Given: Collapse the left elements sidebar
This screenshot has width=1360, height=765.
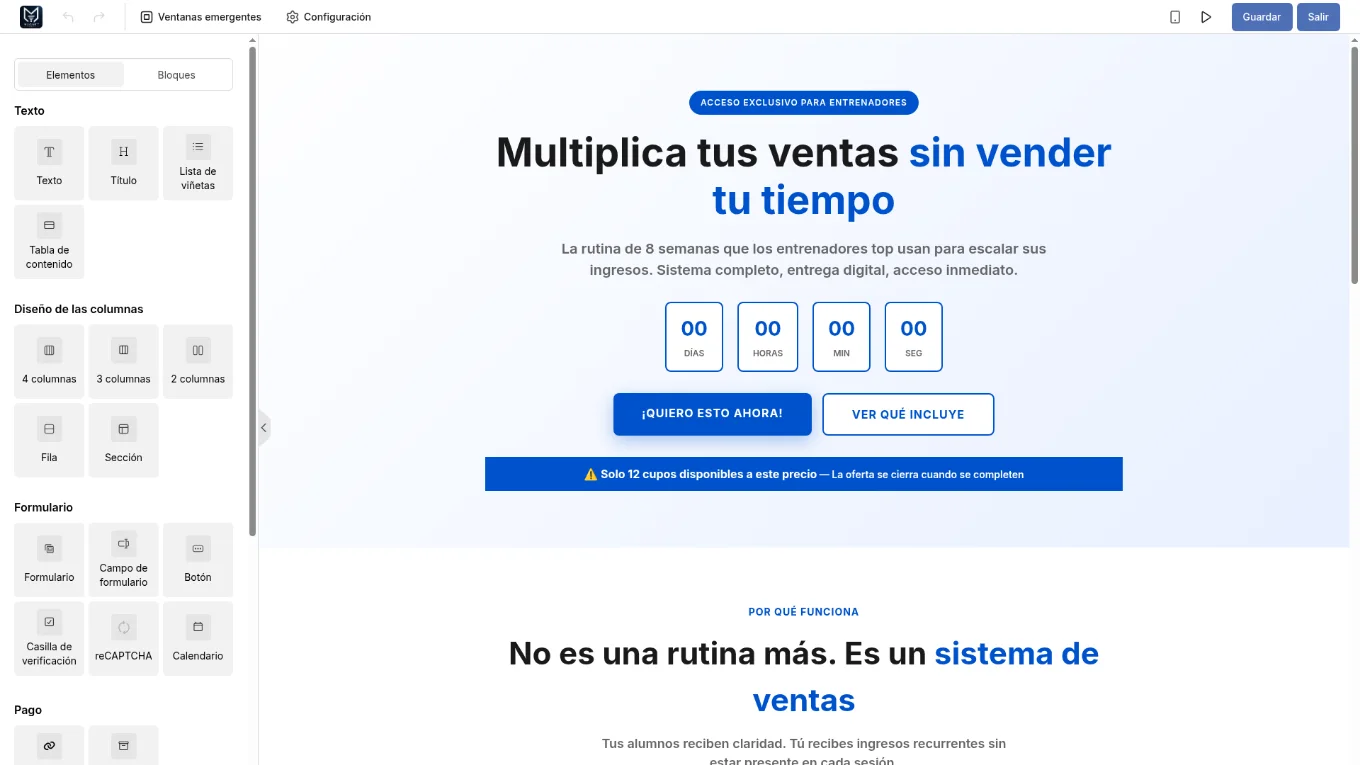Looking at the screenshot, I should pyautogui.click(x=264, y=428).
